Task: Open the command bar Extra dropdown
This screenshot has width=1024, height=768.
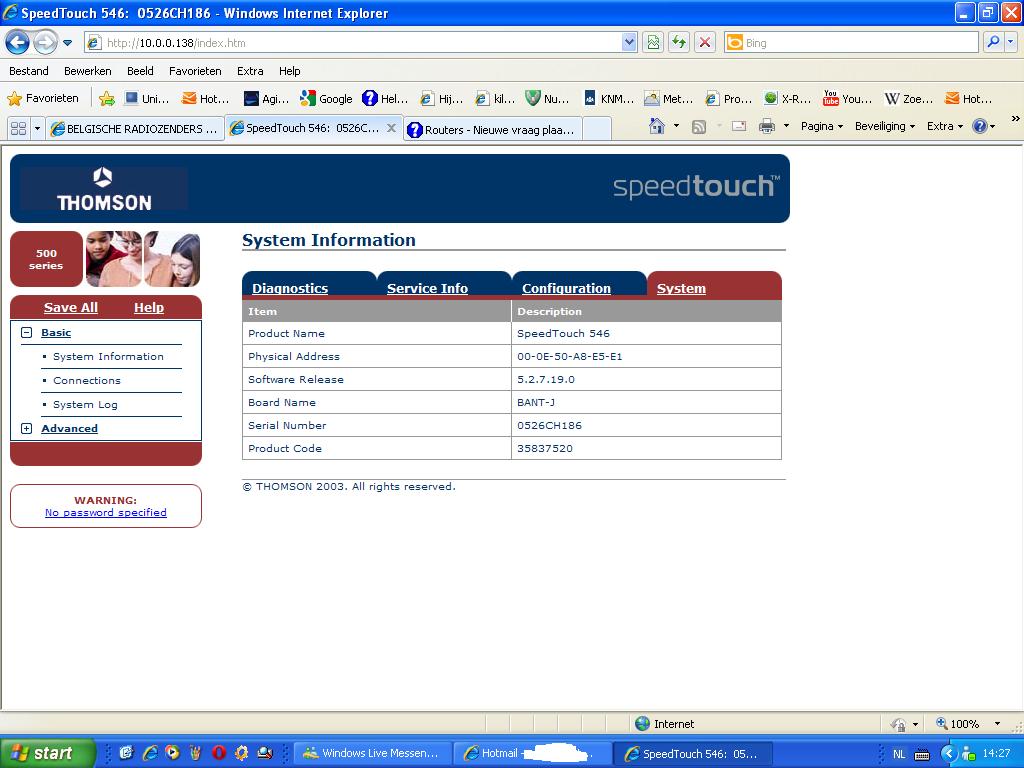Action: 945,126
